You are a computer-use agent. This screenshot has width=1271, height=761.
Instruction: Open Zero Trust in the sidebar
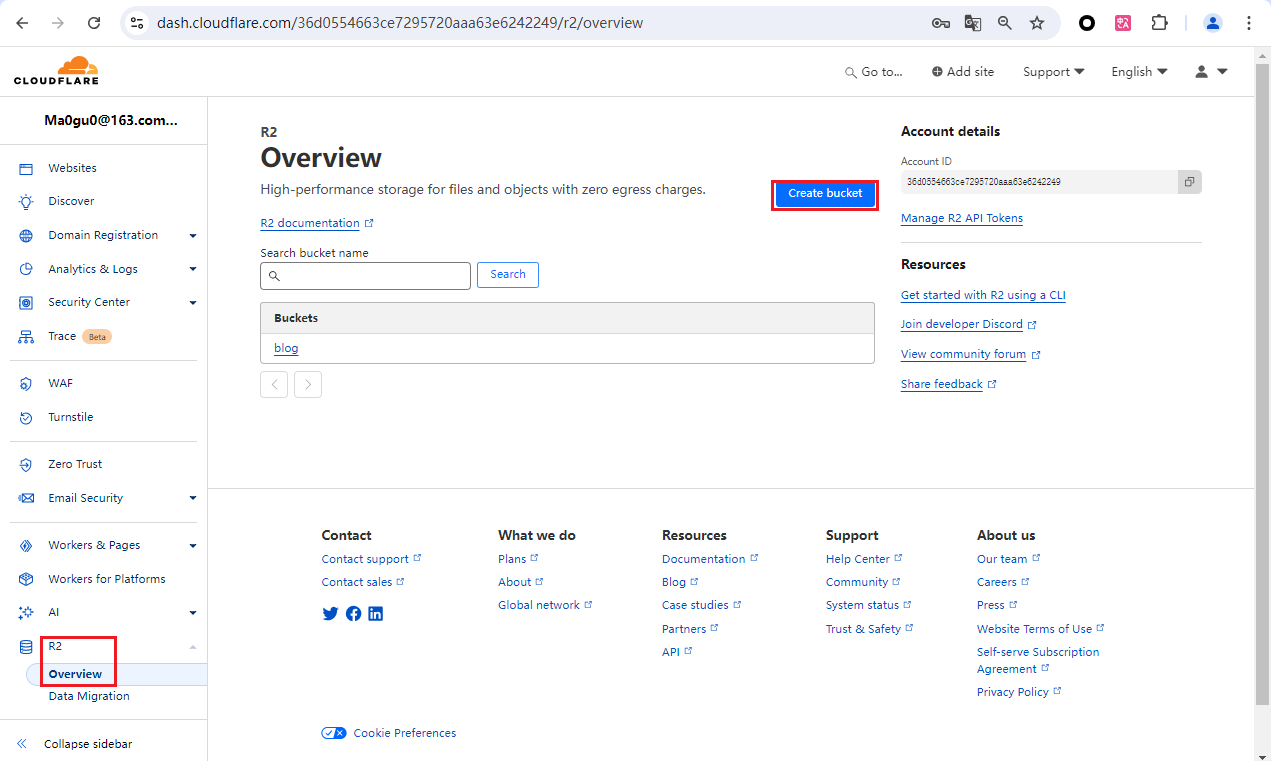(75, 464)
